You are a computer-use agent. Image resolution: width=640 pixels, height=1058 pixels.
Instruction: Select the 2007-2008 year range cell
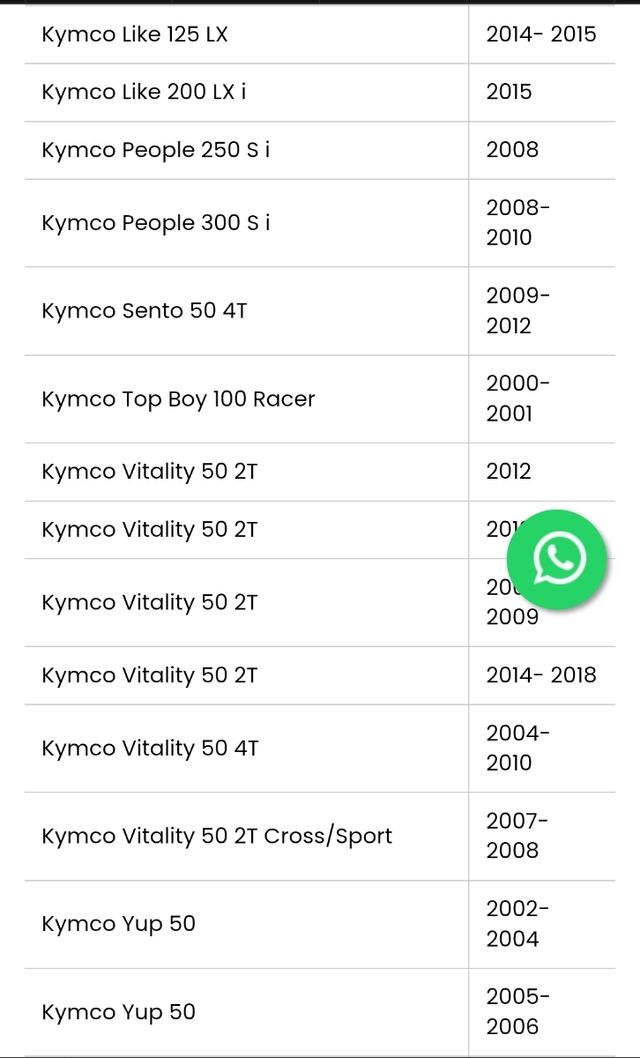click(x=517, y=836)
